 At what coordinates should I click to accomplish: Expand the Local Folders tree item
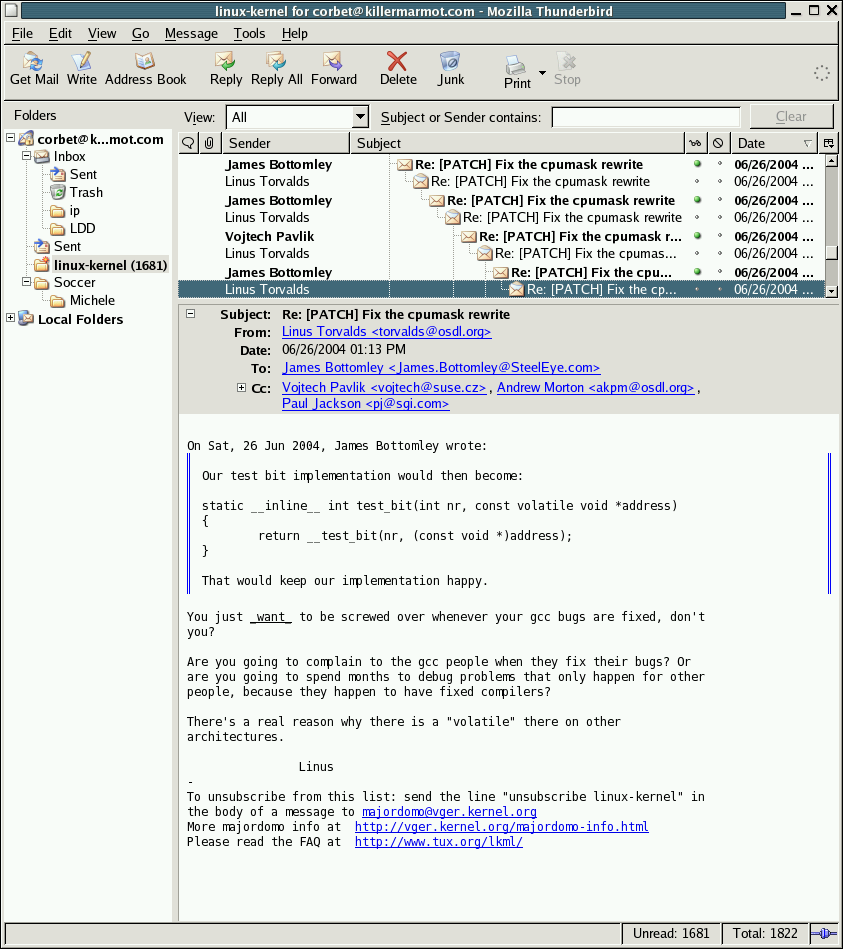tap(10, 319)
